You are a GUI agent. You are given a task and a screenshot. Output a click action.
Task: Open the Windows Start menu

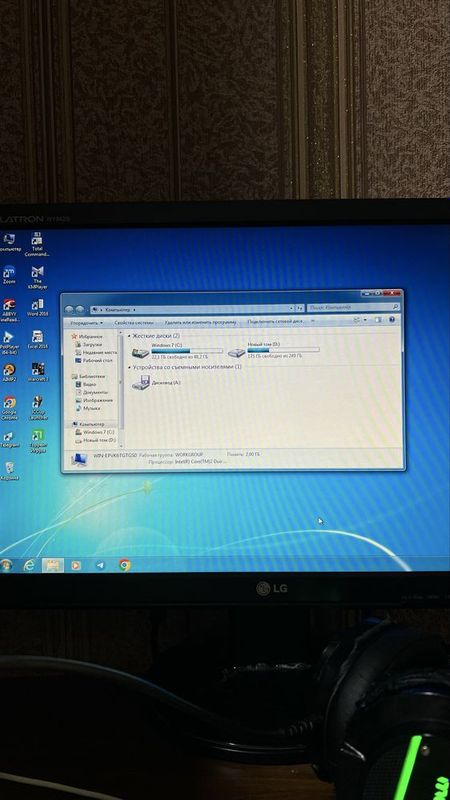pos(6,565)
